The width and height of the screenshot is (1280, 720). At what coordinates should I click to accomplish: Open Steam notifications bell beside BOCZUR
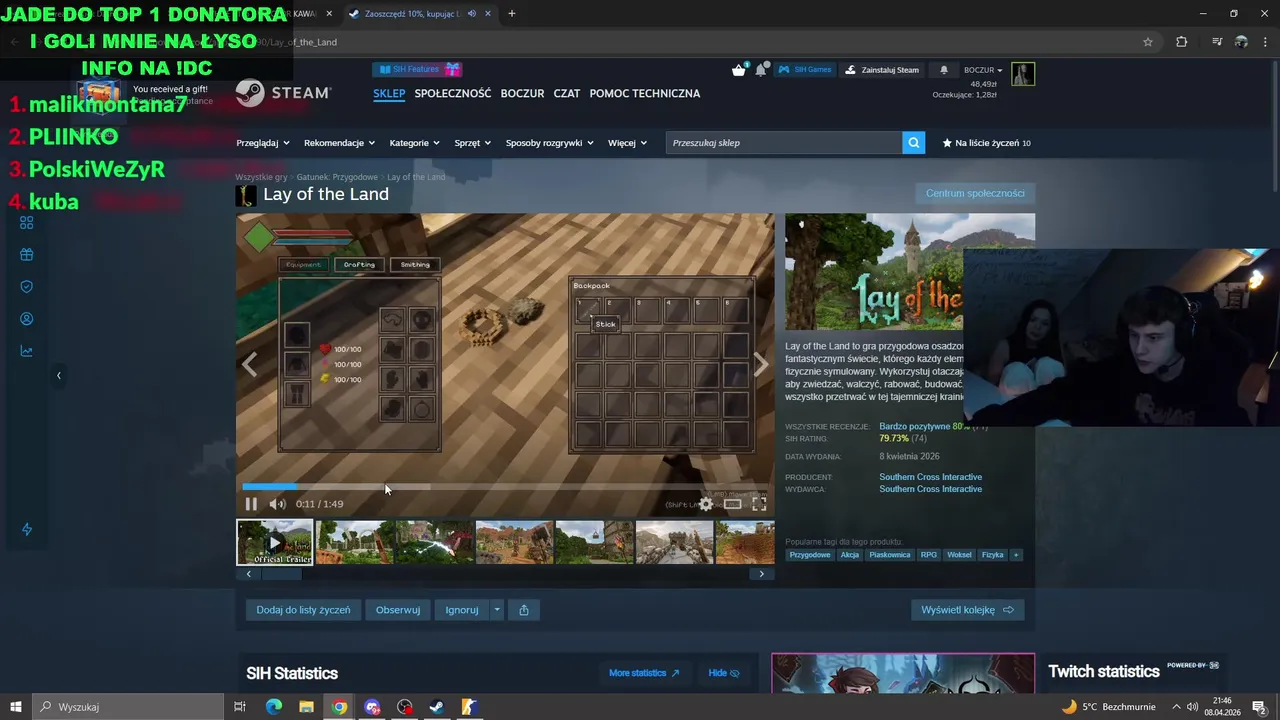click(944, 70)
